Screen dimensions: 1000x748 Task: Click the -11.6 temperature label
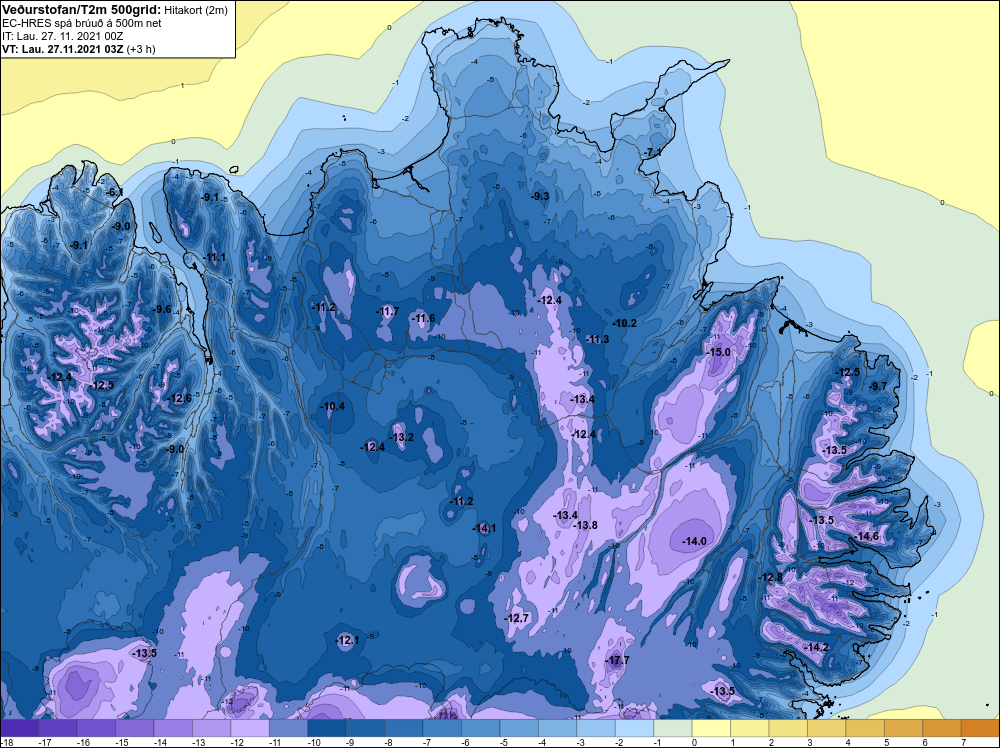[x=423, y=318]
